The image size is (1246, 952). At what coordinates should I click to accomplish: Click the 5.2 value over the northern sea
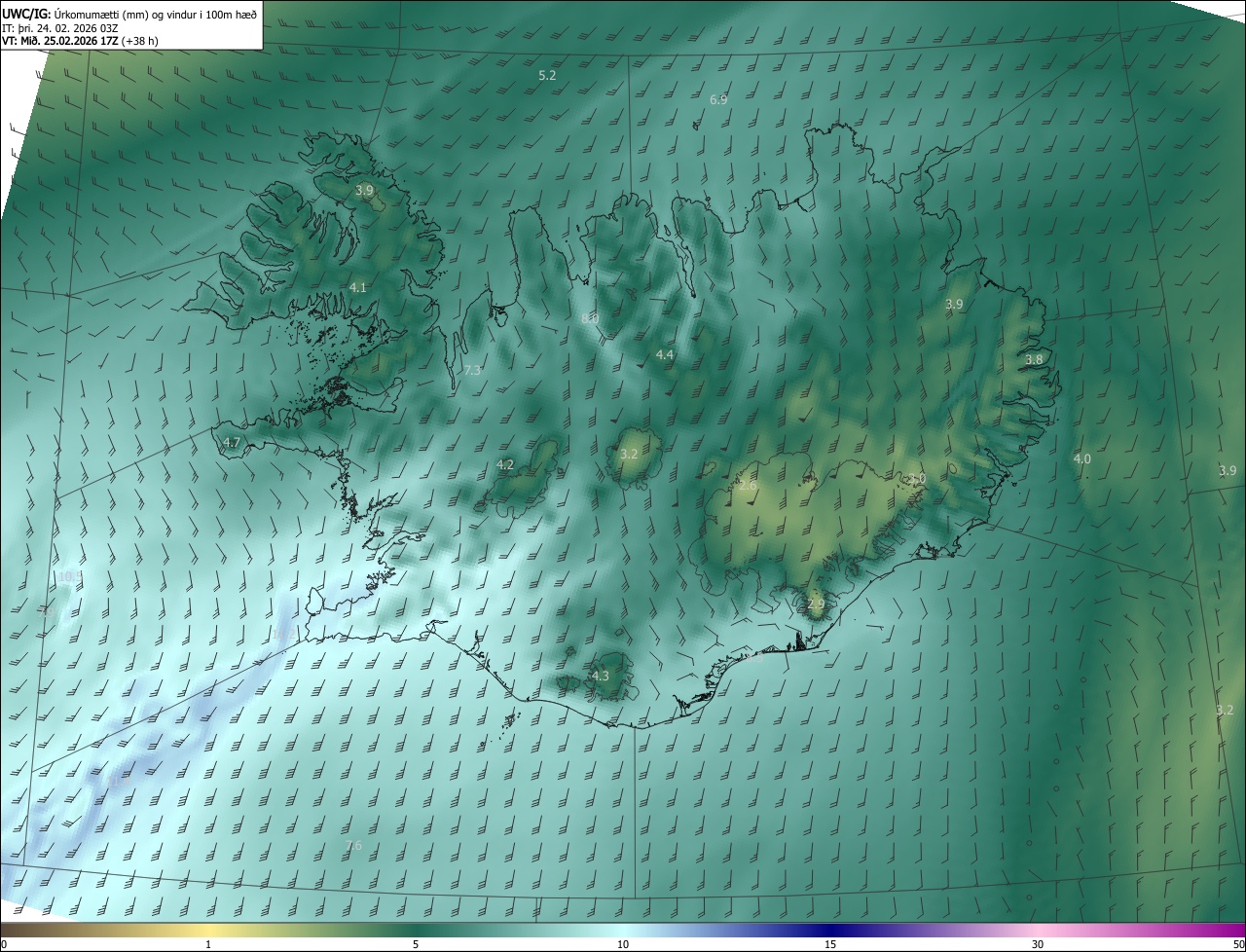coord(547,75)
